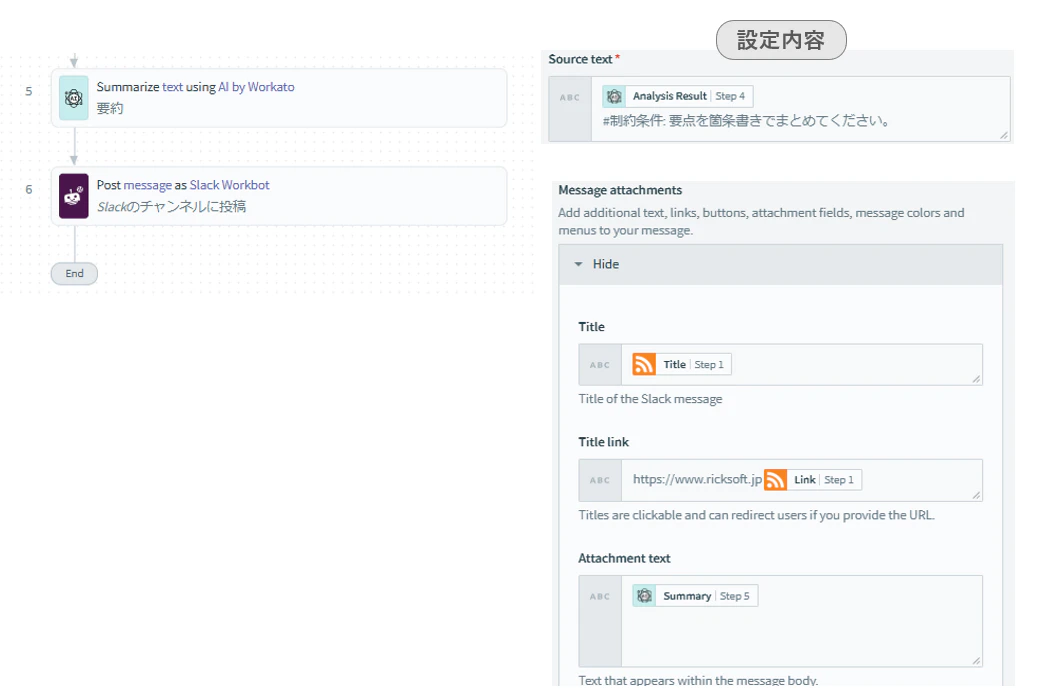The width and height of the screenshot is (1041, 692).
Task: Click the Slack Workbot step icon
Action: (74, 196)
